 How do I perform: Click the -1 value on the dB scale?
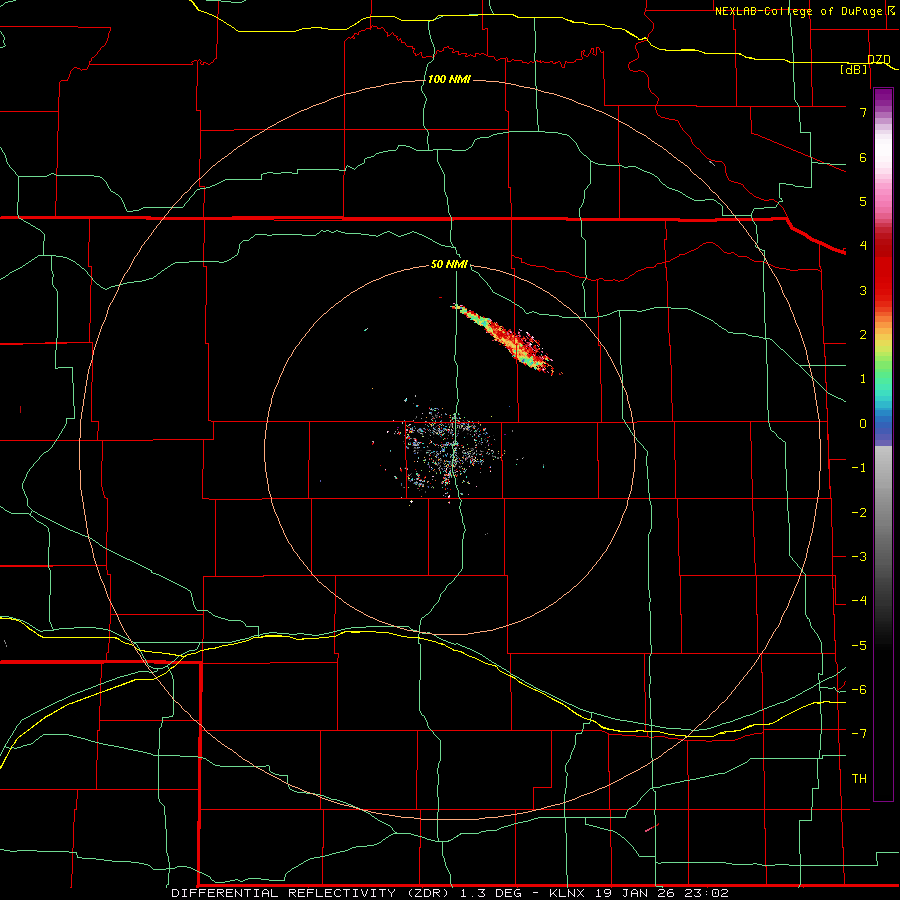click(859, 468)
